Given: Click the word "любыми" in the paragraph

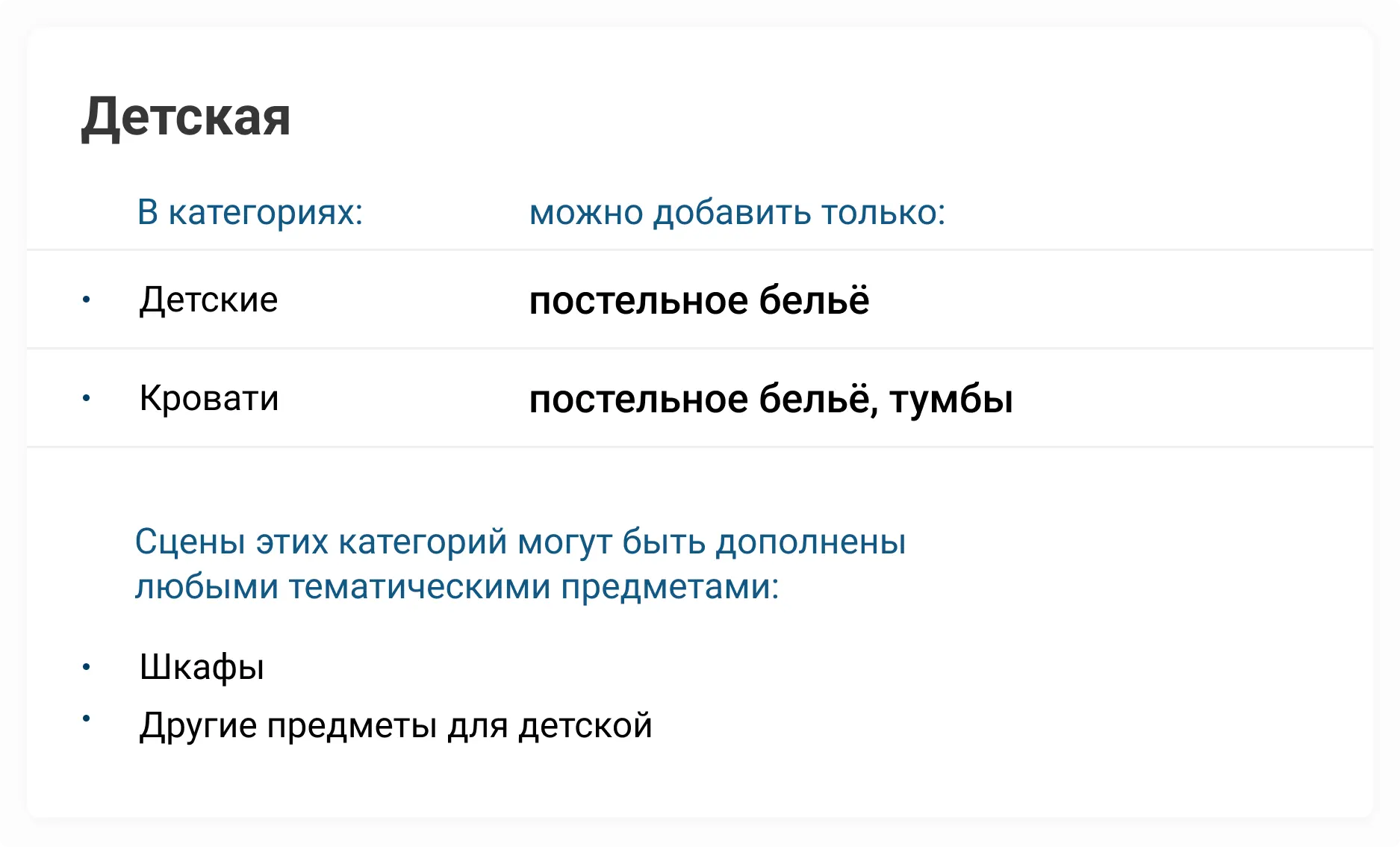Looking at the screenshot, I should 206,586.
